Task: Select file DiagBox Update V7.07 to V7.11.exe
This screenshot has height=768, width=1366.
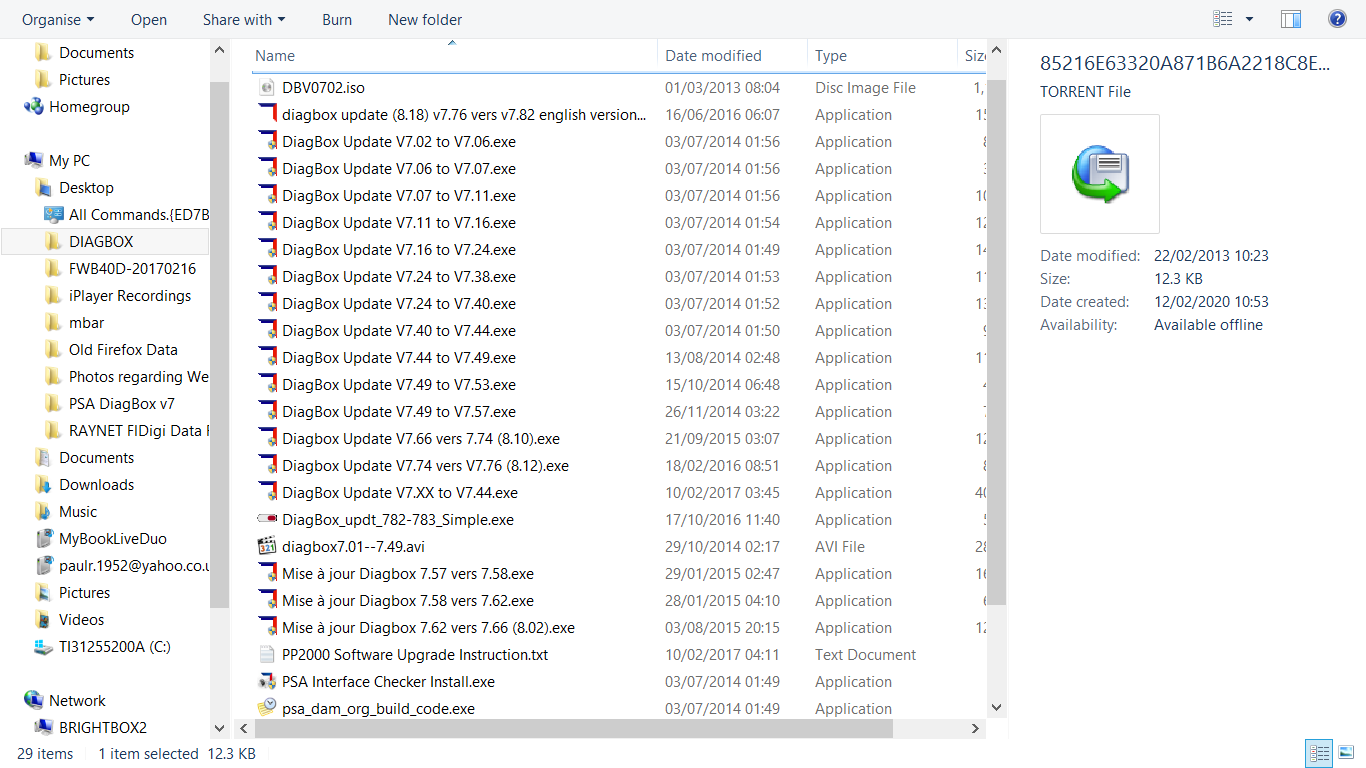Action: [399, 196]
